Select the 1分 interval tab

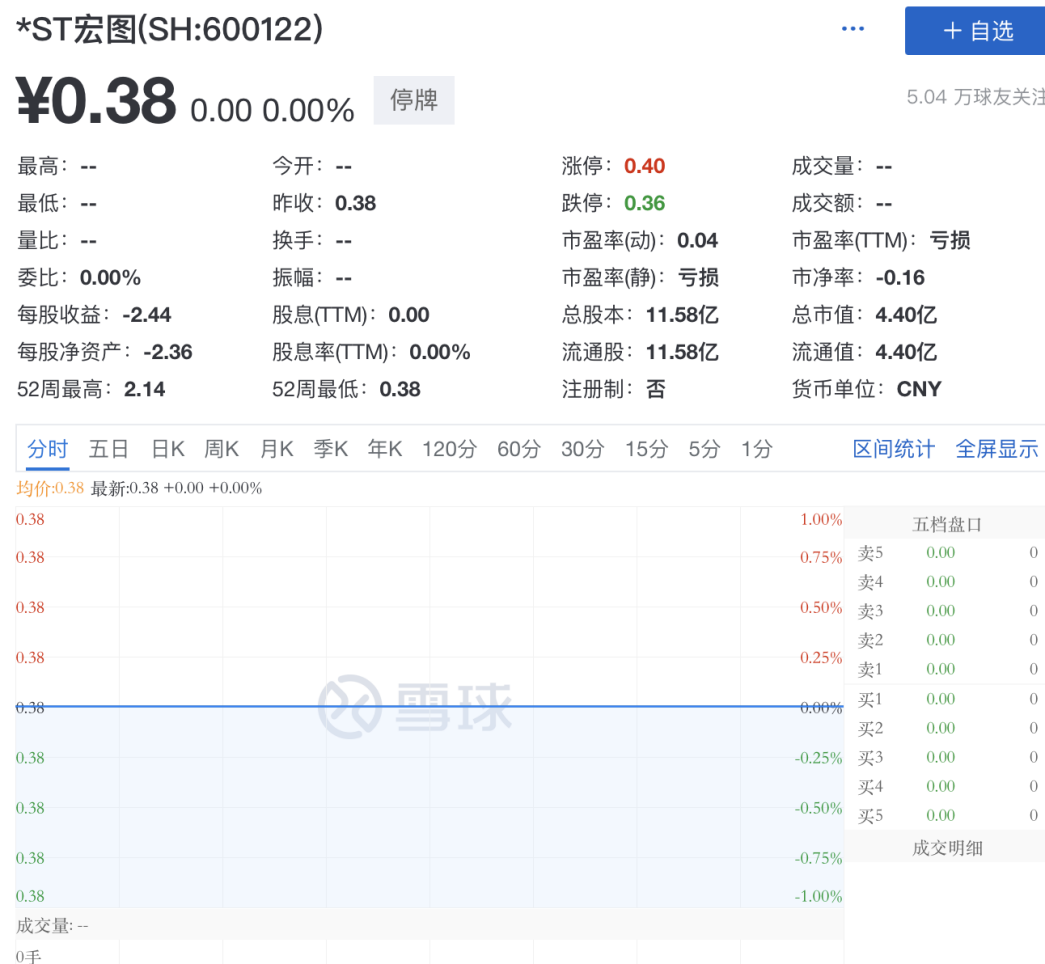point(756,449)
